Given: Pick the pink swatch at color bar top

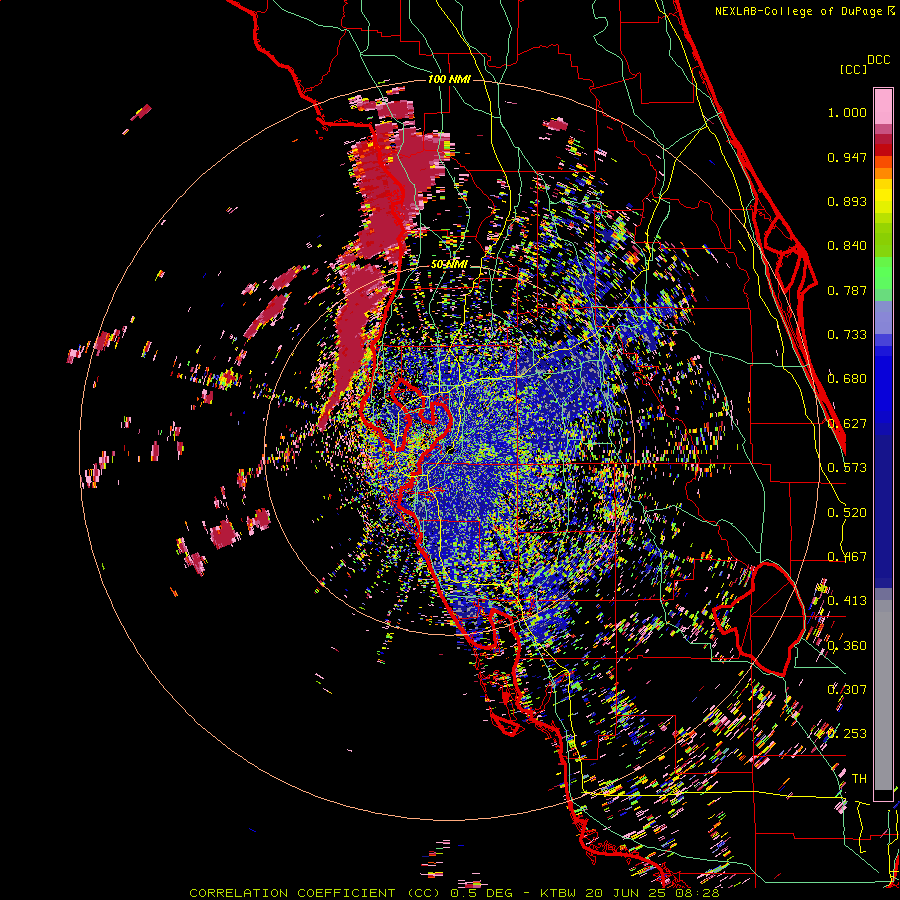Looking at the screenshot, I should (x=883, y=106).
